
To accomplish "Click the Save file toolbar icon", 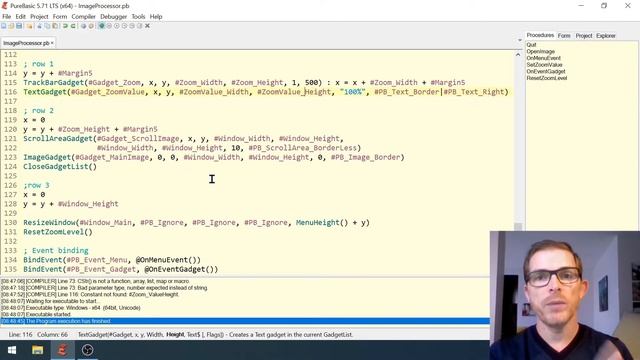I will point(19,26).
